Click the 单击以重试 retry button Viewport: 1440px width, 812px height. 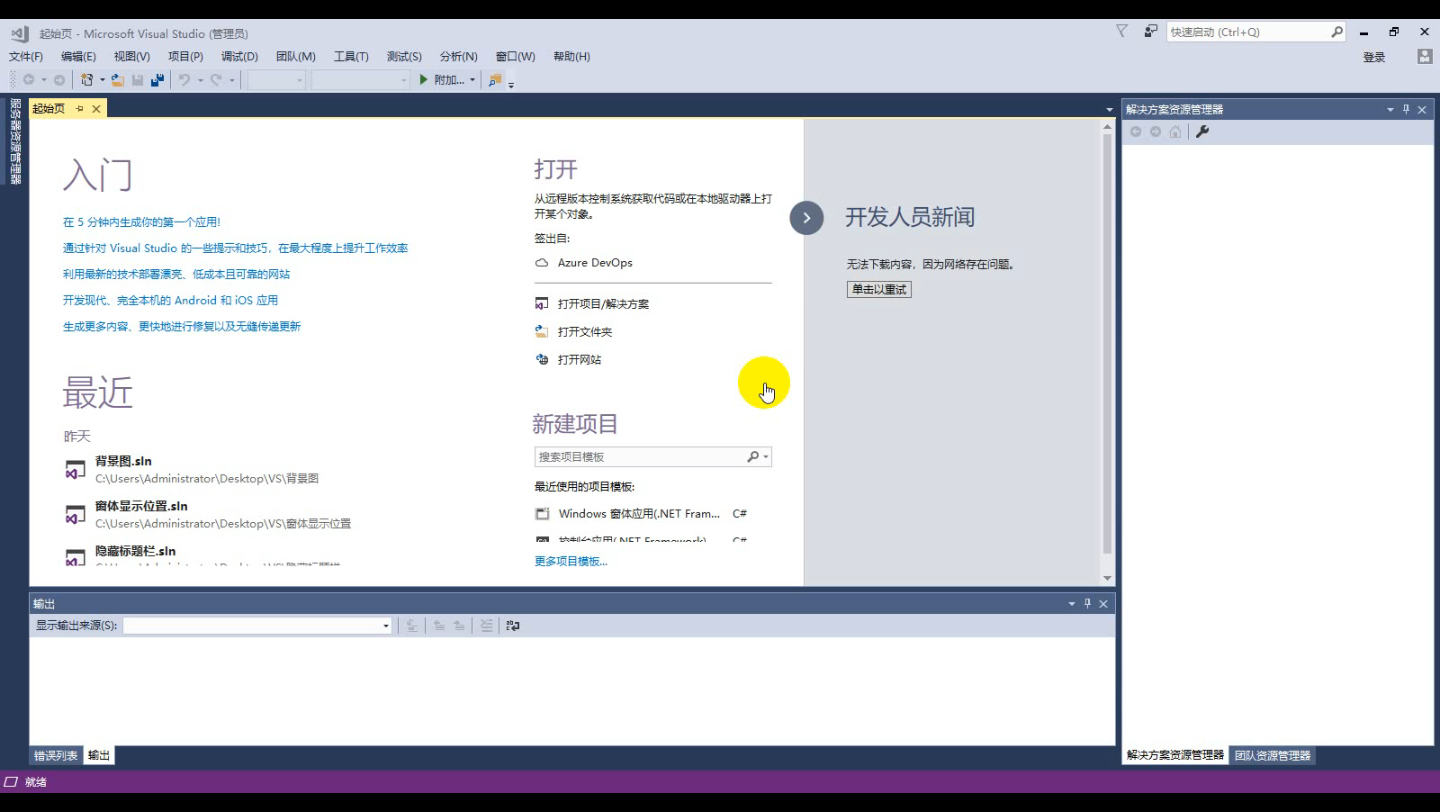(878, 289)
